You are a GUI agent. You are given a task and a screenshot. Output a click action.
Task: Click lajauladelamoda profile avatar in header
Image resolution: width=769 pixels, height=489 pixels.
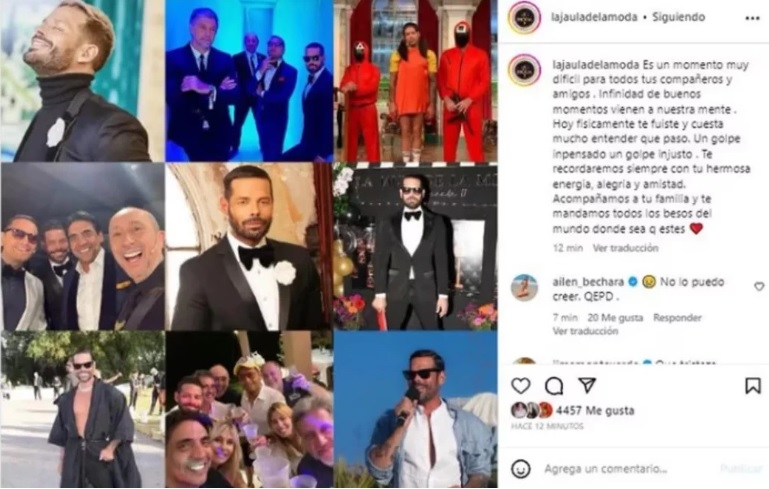coord(524,18)
